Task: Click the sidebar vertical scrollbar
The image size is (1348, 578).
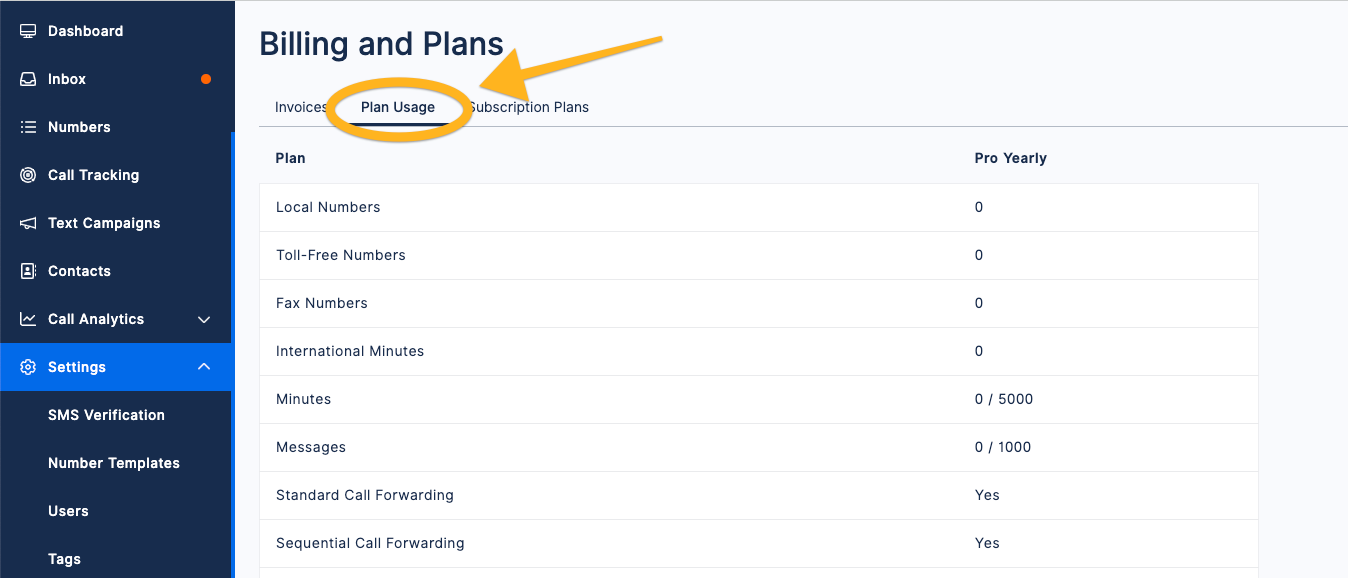Action: [233, 355]
